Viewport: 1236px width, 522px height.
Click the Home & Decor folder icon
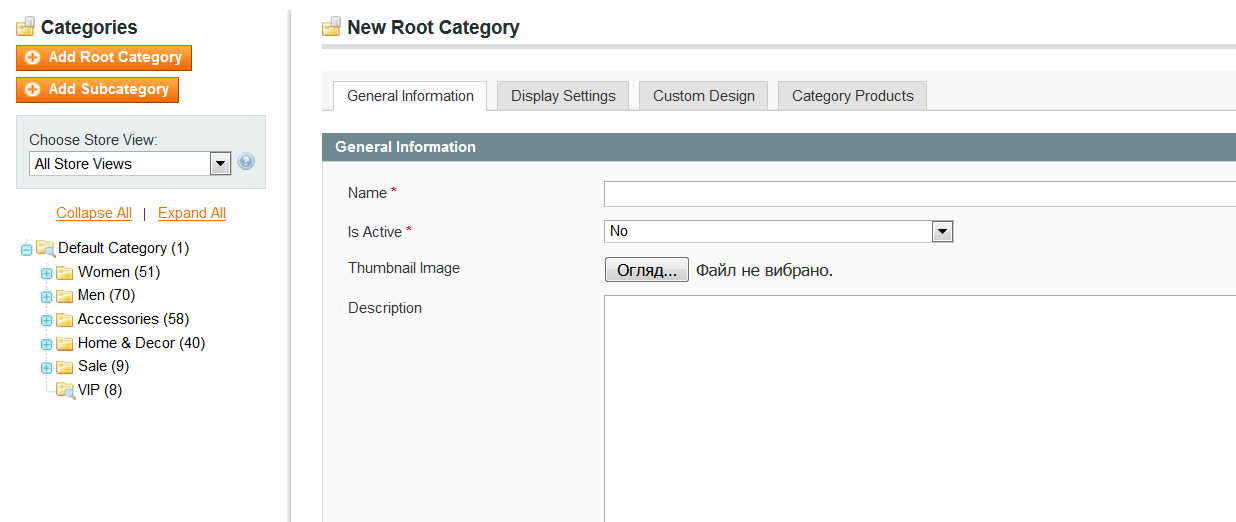tap(65, 343)
